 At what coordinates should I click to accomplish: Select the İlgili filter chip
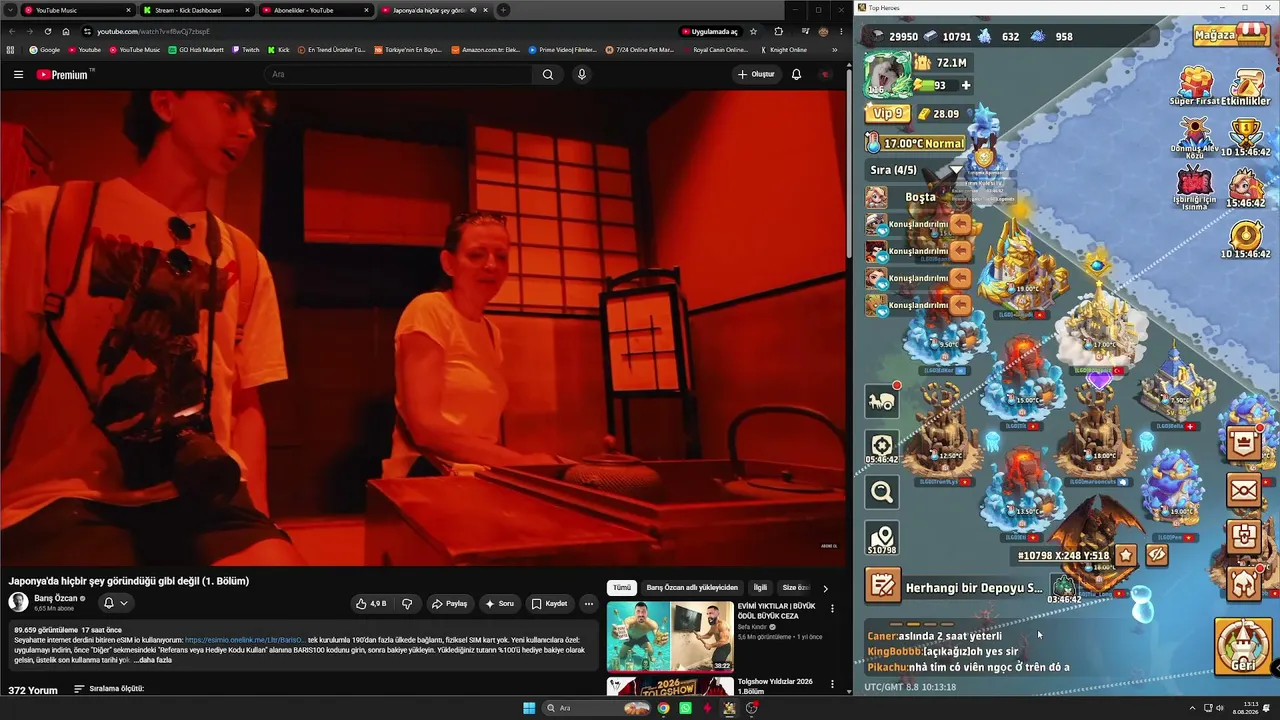pyautogui.click(x=760, y=588)
